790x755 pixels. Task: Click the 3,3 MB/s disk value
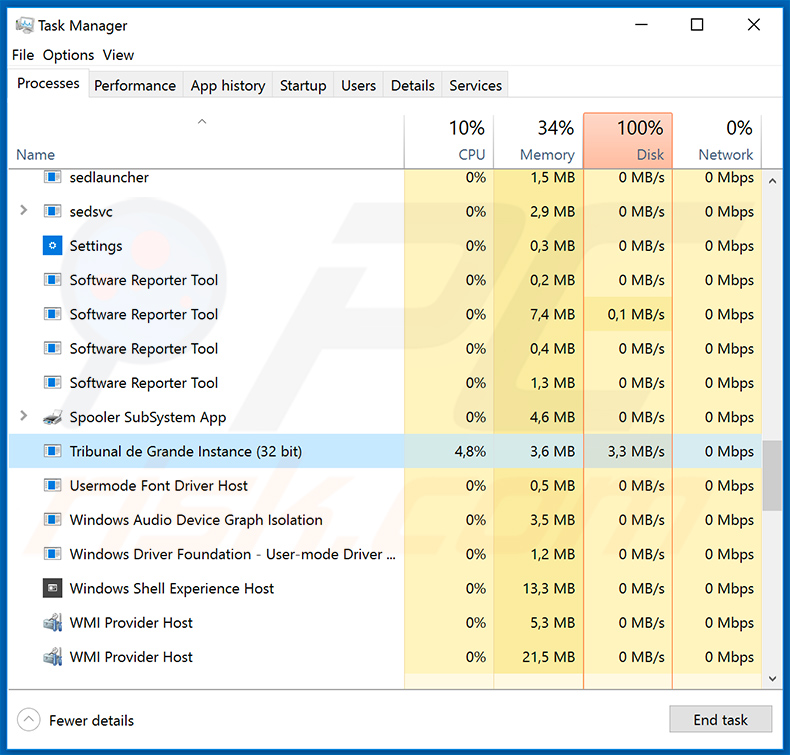pos(636,451)
